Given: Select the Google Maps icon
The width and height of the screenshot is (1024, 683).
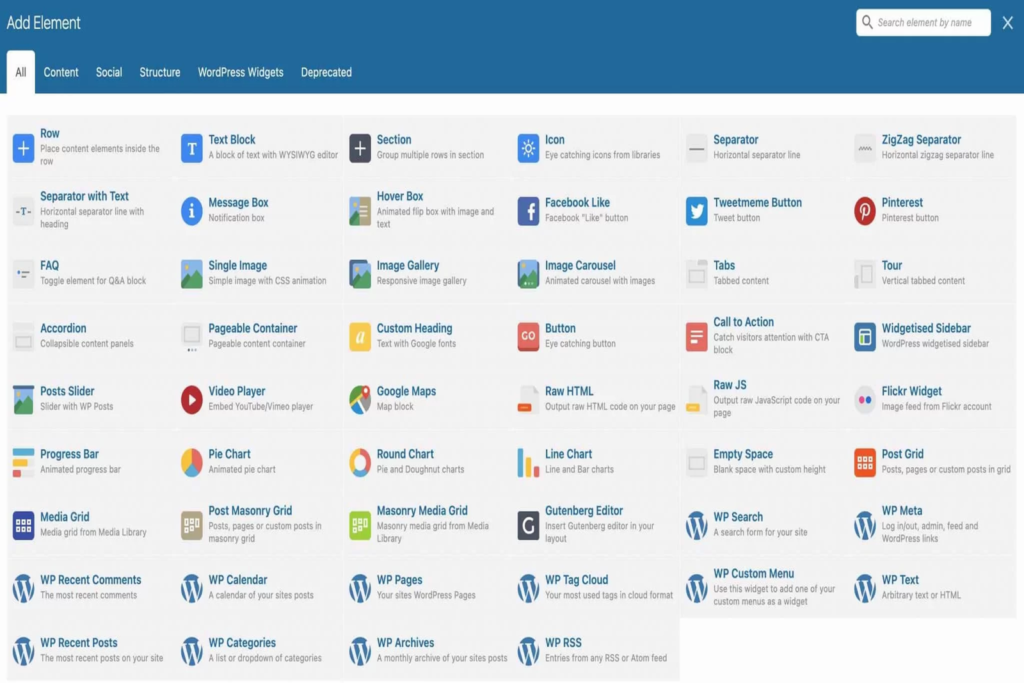Looking at the screenshot, I should tap(360, 400).
